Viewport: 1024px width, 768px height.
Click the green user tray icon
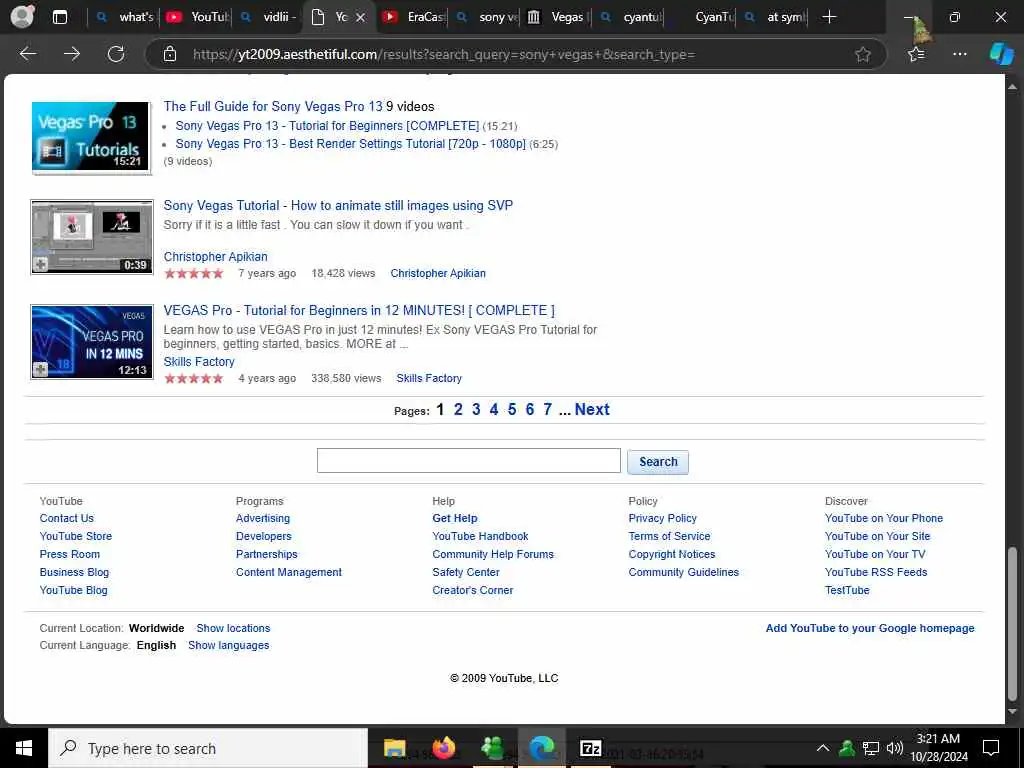point(847,748)
